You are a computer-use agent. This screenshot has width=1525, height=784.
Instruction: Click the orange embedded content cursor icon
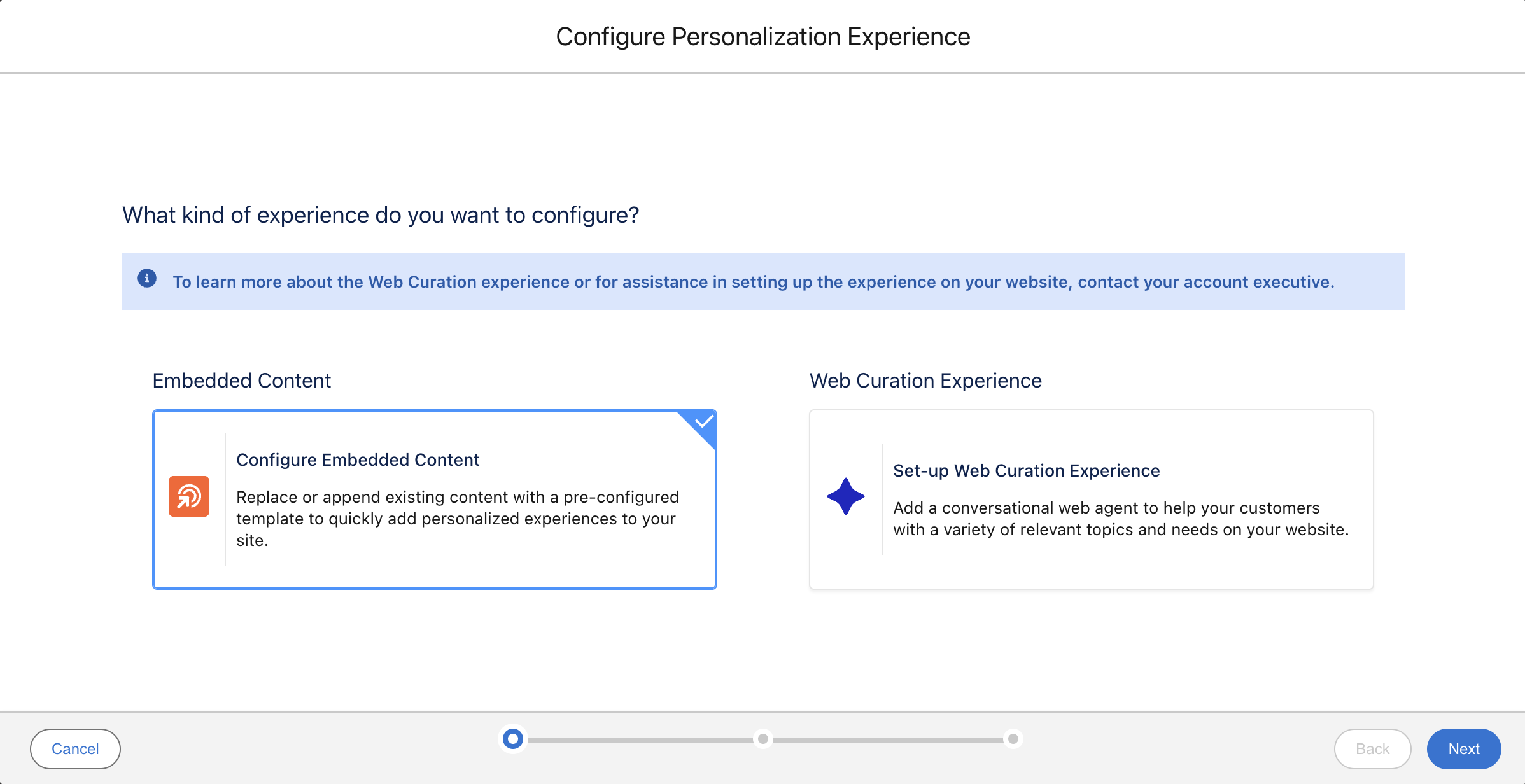pyautogui.click(x=188, y=497)
